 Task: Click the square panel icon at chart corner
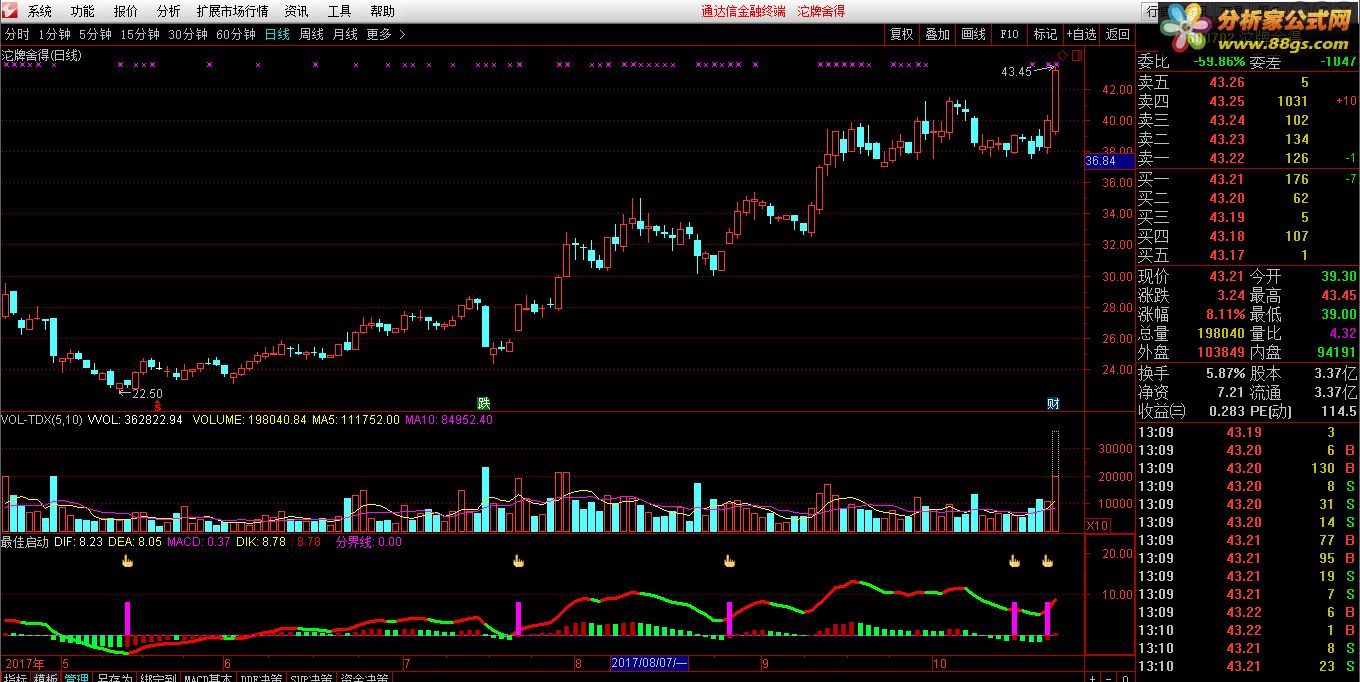[x=1076, y=55]
